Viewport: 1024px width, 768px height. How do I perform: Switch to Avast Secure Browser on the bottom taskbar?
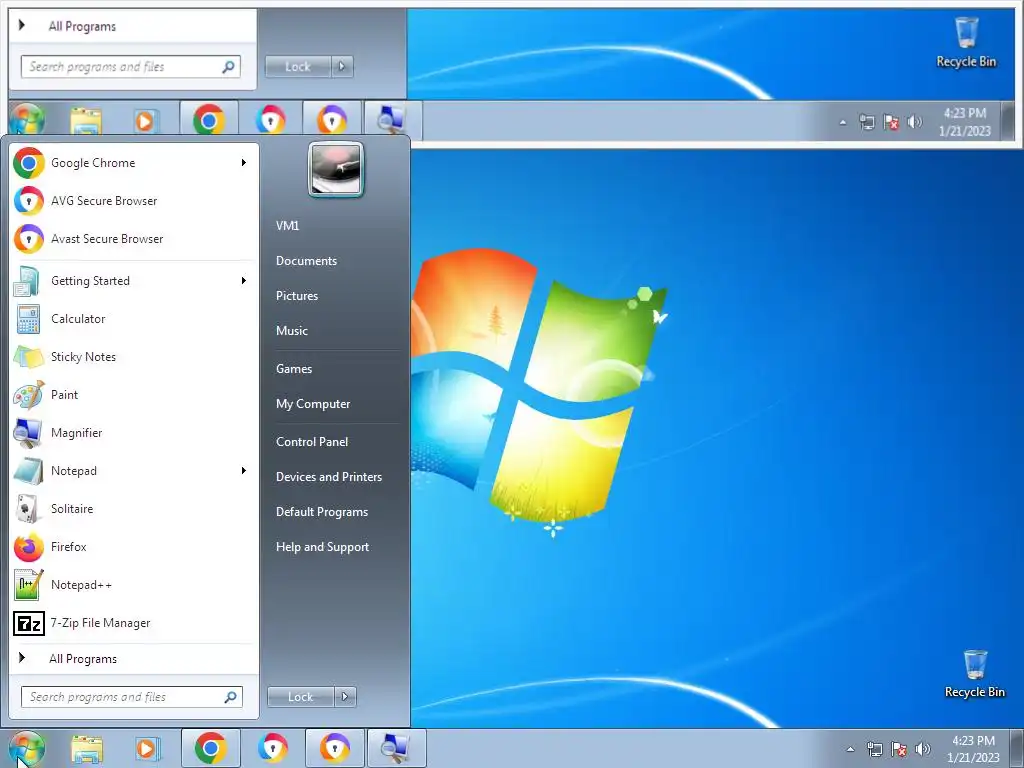tap(334, 748)
